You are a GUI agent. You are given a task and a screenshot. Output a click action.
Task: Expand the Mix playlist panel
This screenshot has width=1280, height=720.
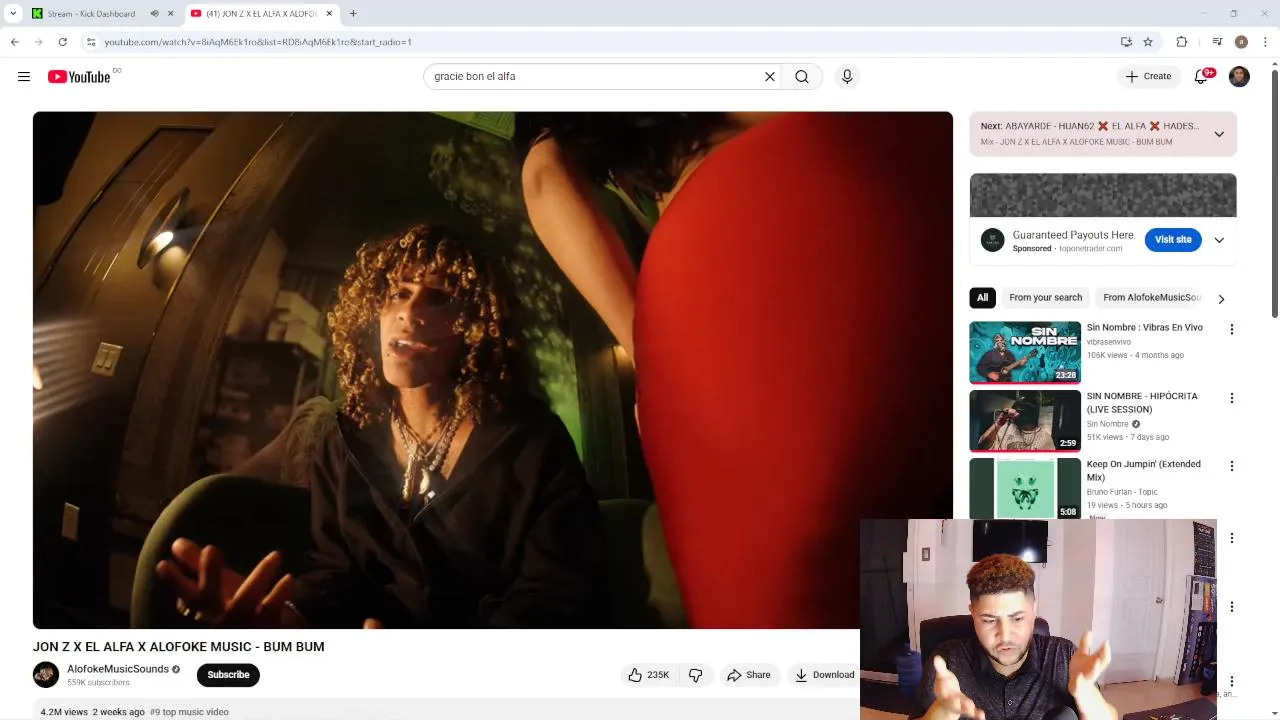1219,134
